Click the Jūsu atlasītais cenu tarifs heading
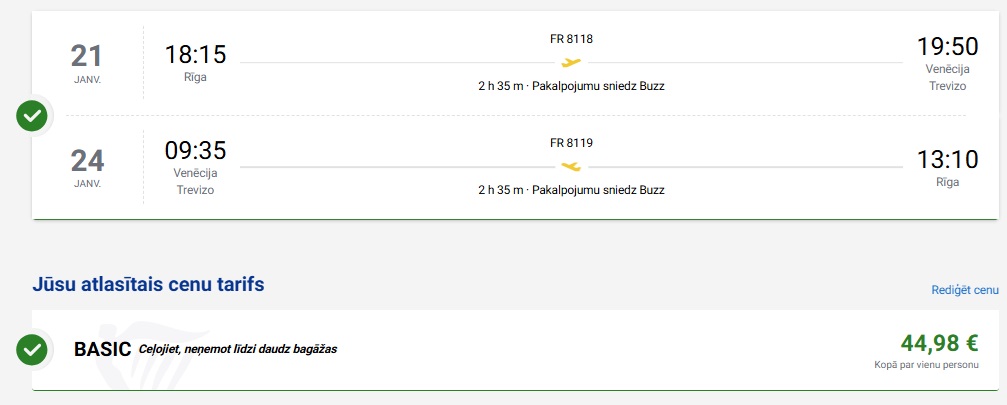Viewport: 1007px width, 405px height. pyautogui.click(x=148, y=285)
